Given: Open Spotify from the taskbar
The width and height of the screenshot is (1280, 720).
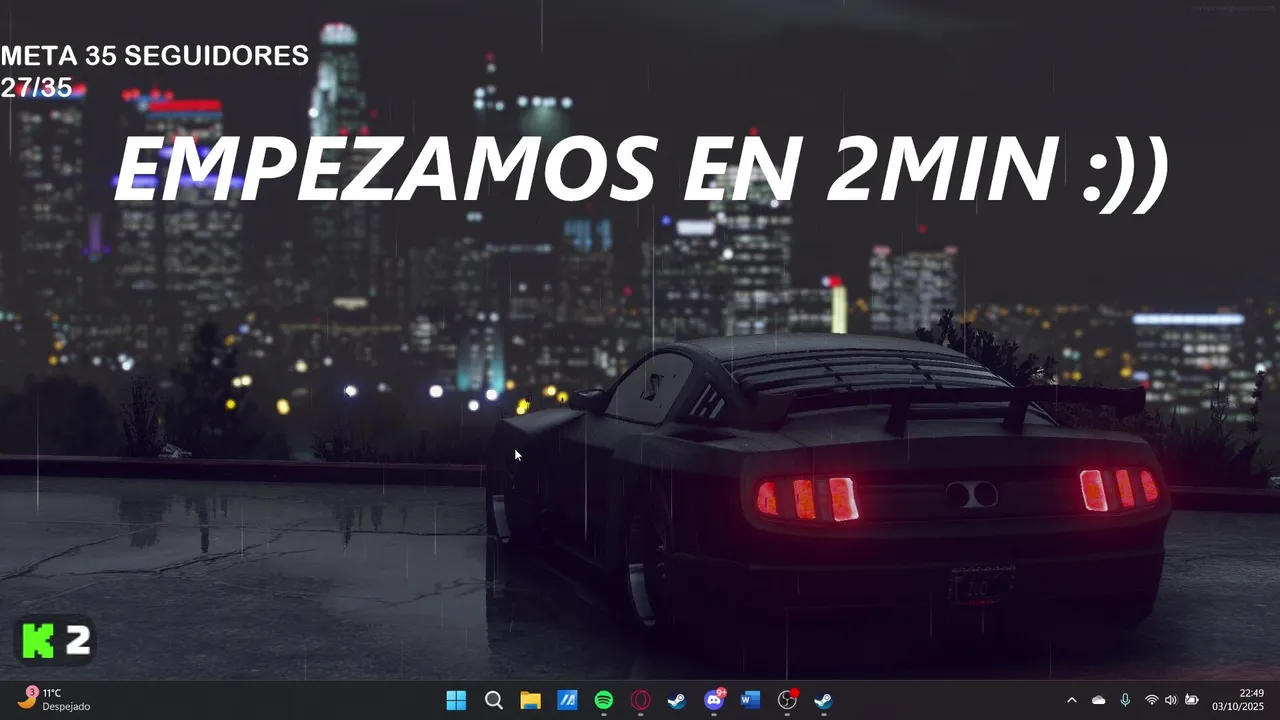Looking at the screenshot, I should (x=604, y=700).
